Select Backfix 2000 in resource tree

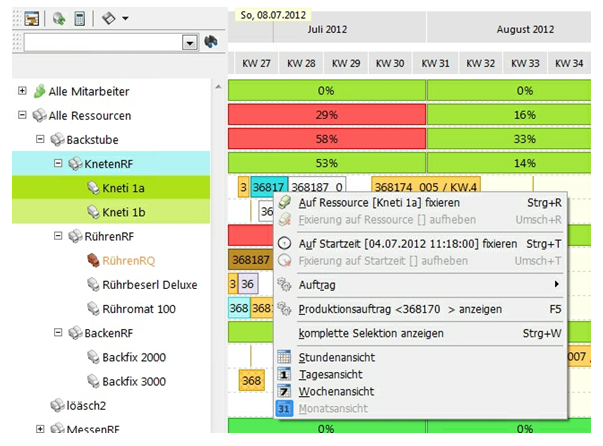[134, 357]
